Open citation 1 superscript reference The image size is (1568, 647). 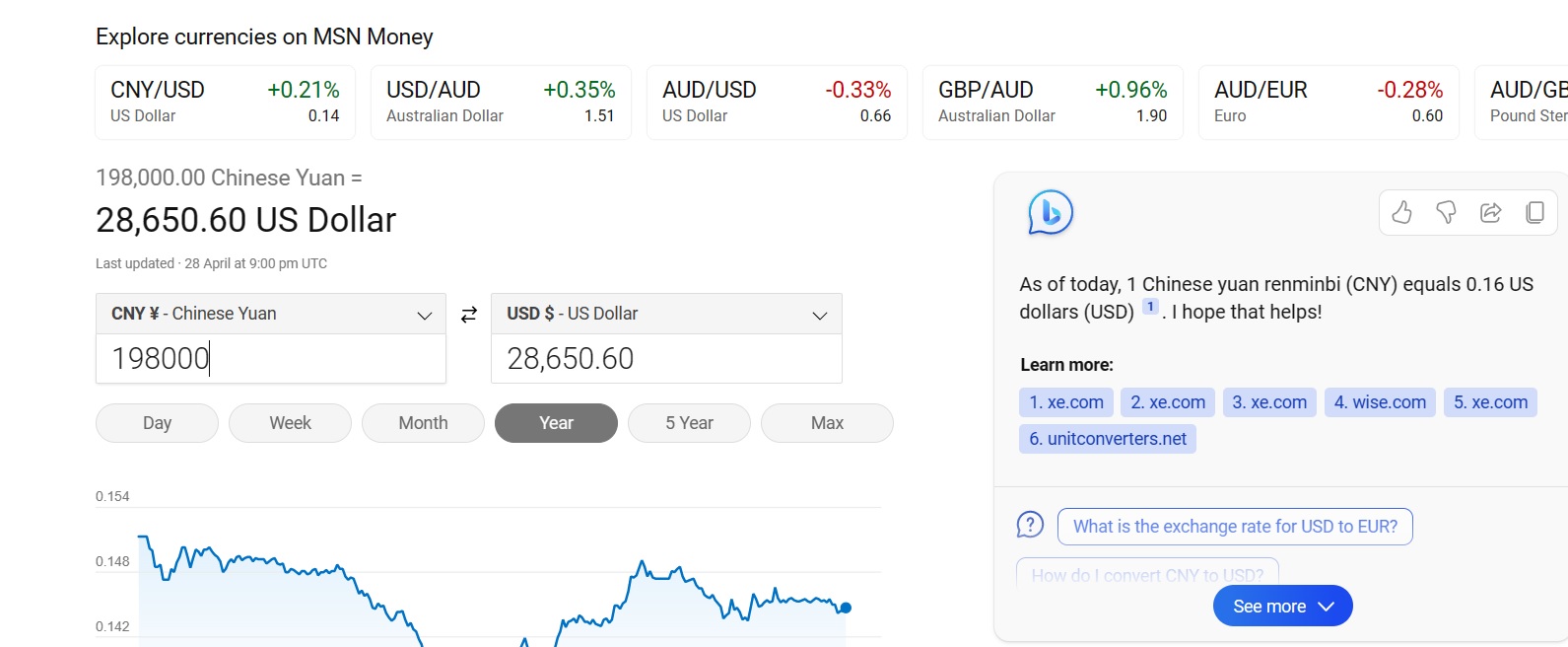pyautogui.click(x=1150, y=308)
